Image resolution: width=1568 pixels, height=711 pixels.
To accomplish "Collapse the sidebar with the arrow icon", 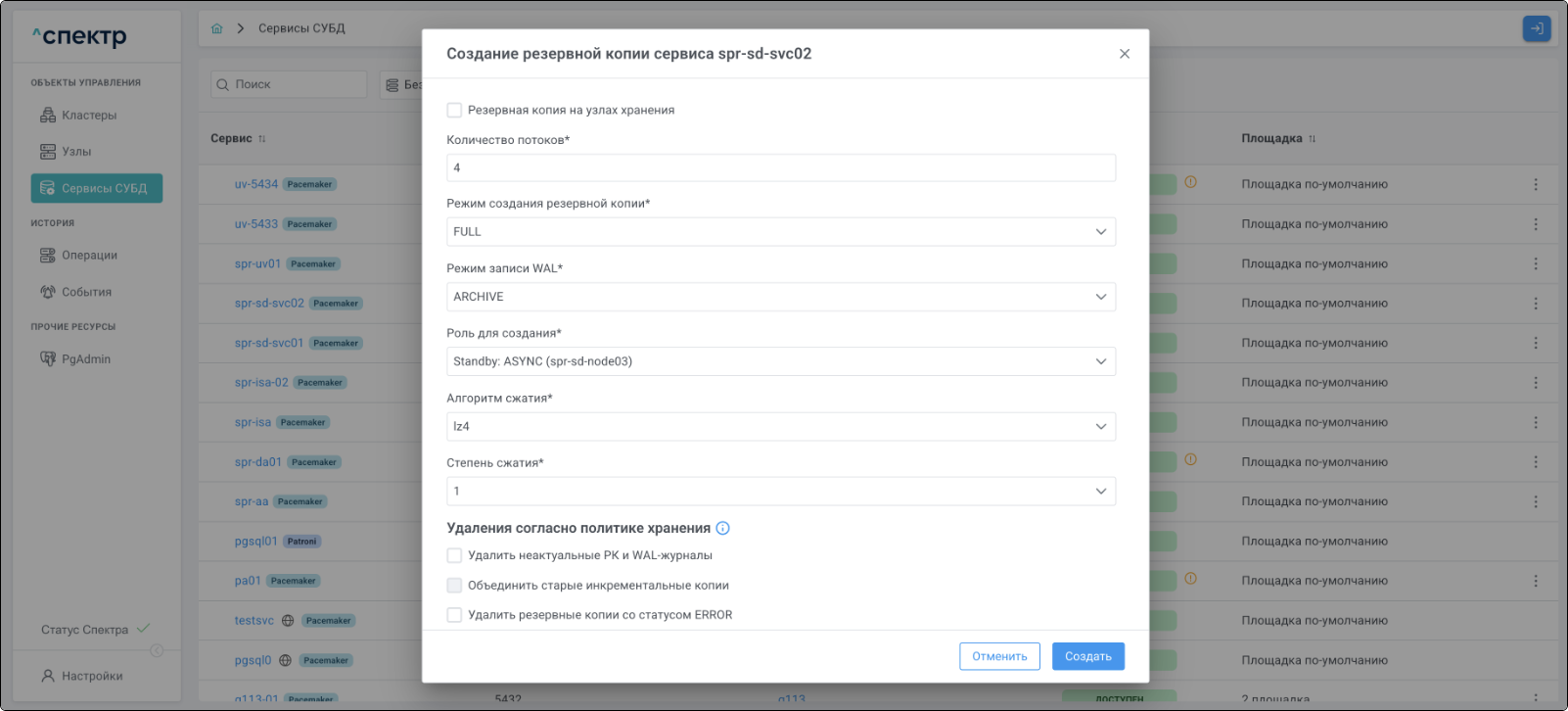I will point(157,651).
